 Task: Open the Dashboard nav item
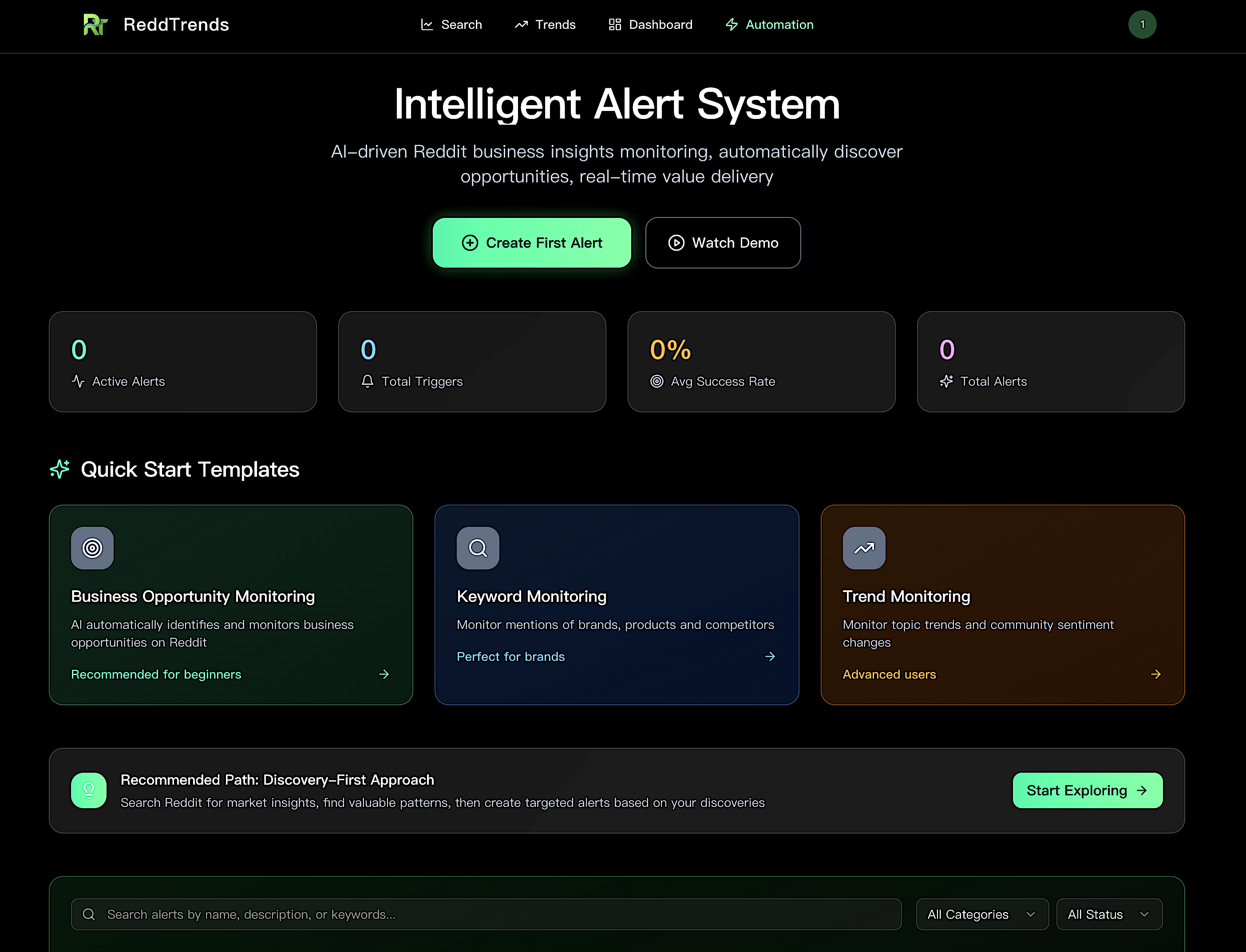(650, 24)
